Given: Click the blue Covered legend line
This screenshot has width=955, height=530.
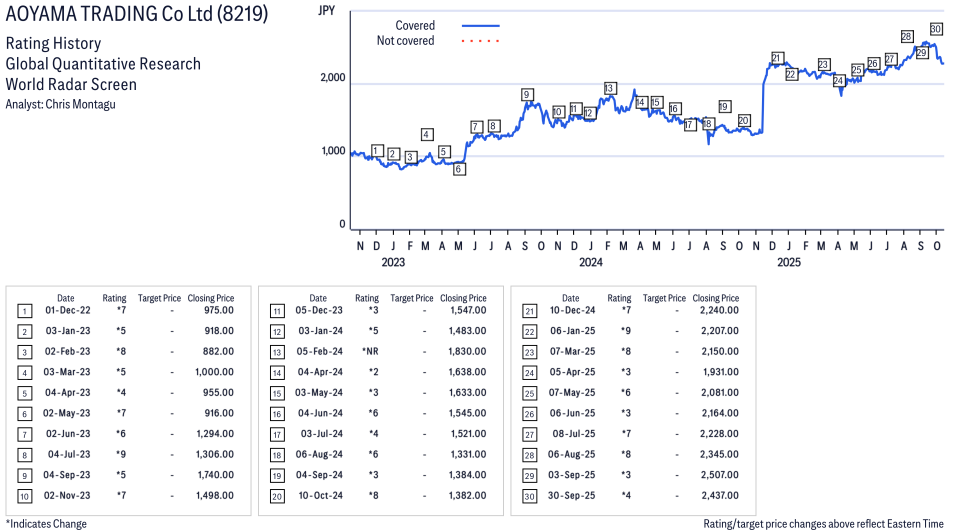Looking at the screenshot, I should (x=481, y=25).
